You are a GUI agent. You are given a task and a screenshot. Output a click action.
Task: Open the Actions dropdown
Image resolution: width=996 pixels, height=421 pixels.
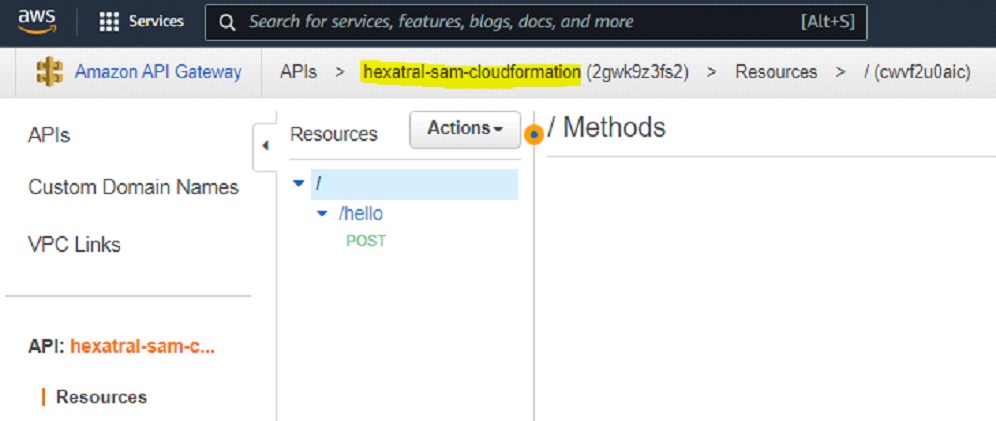pos(465,129)
